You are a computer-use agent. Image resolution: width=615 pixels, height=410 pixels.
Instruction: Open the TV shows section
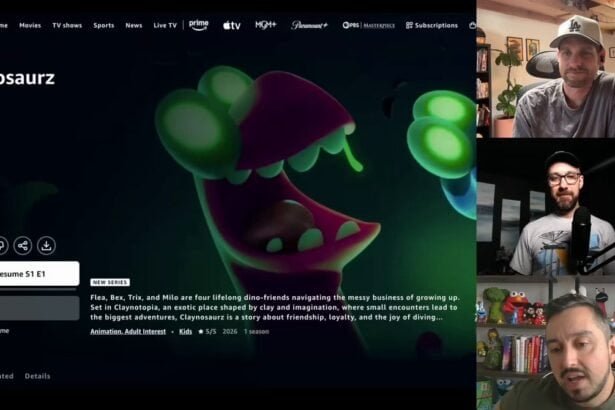point(67,26)
